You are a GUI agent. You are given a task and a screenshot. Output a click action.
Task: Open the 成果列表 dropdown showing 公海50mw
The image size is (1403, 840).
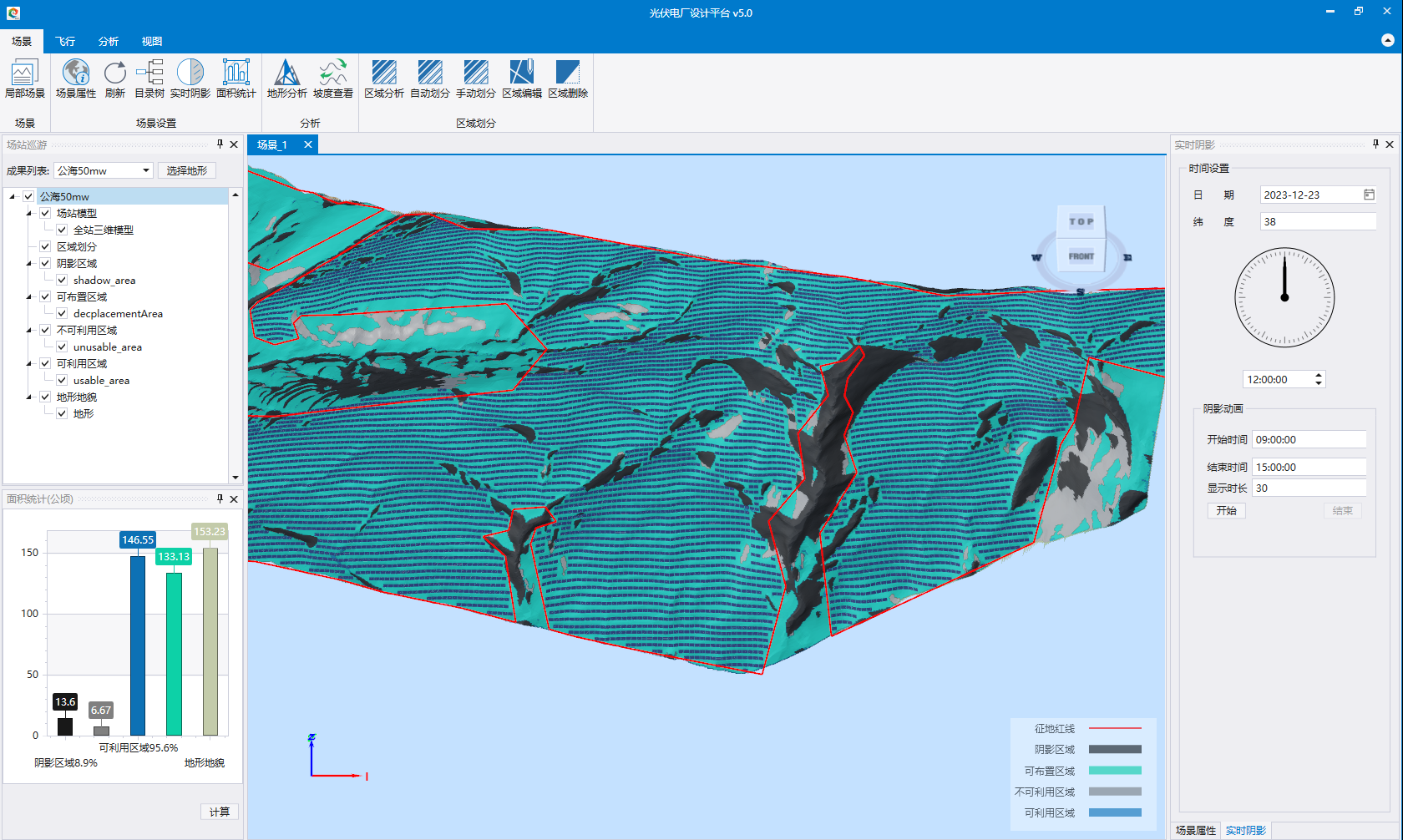104,170
